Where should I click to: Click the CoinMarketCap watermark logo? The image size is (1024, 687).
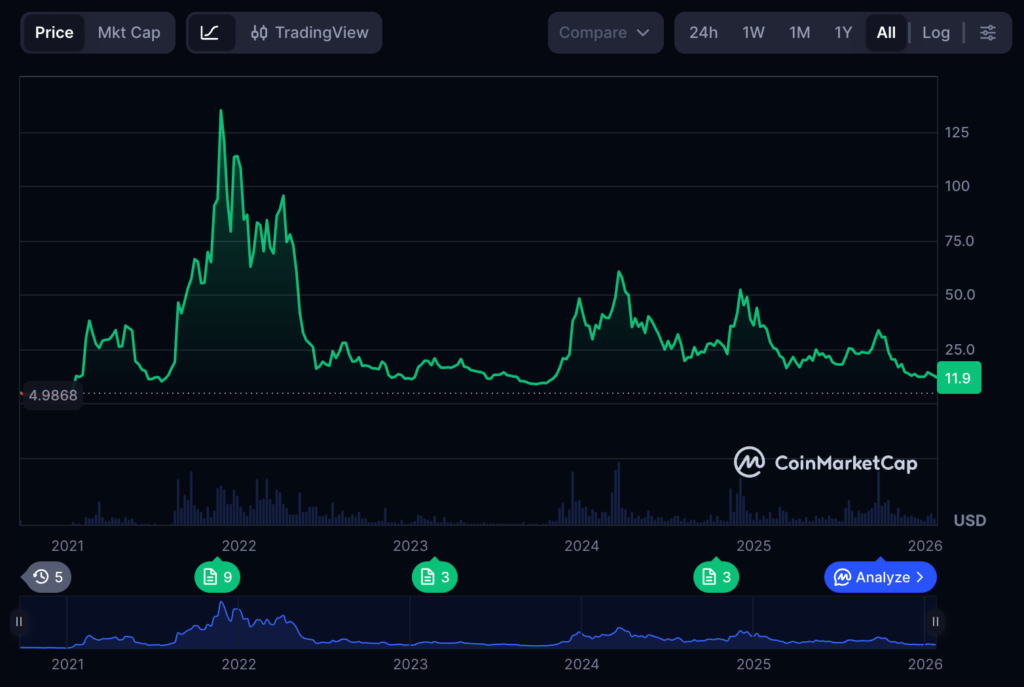(825, 462)
